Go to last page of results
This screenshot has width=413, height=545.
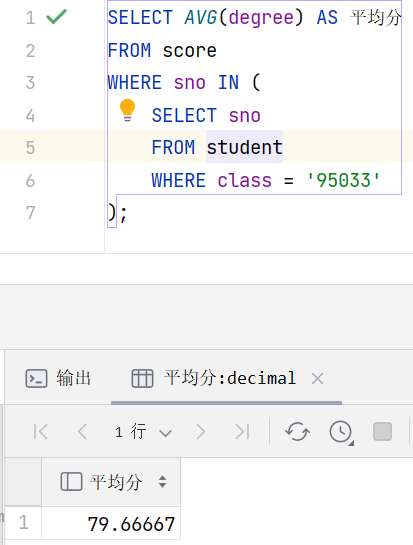(x=242, y=432)
